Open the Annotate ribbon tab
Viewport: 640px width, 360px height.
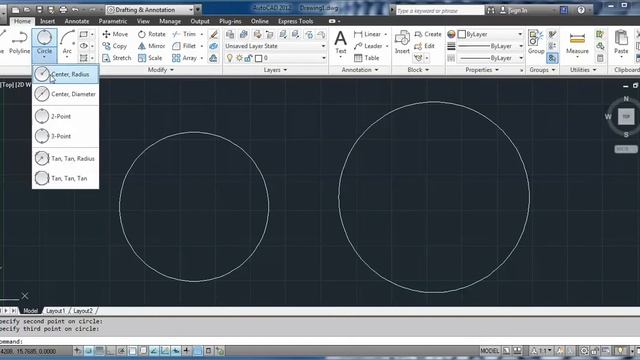77,21
